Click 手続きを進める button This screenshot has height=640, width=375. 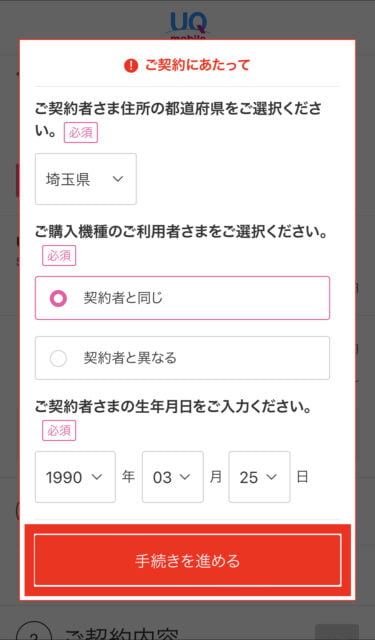click(188, 560)
